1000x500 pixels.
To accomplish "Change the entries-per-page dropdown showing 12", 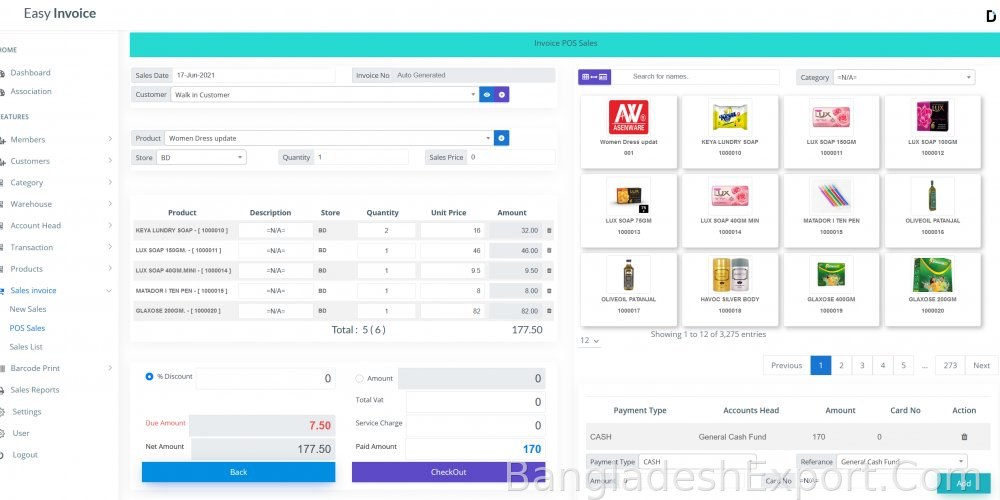I will click(x=590, y=341).
